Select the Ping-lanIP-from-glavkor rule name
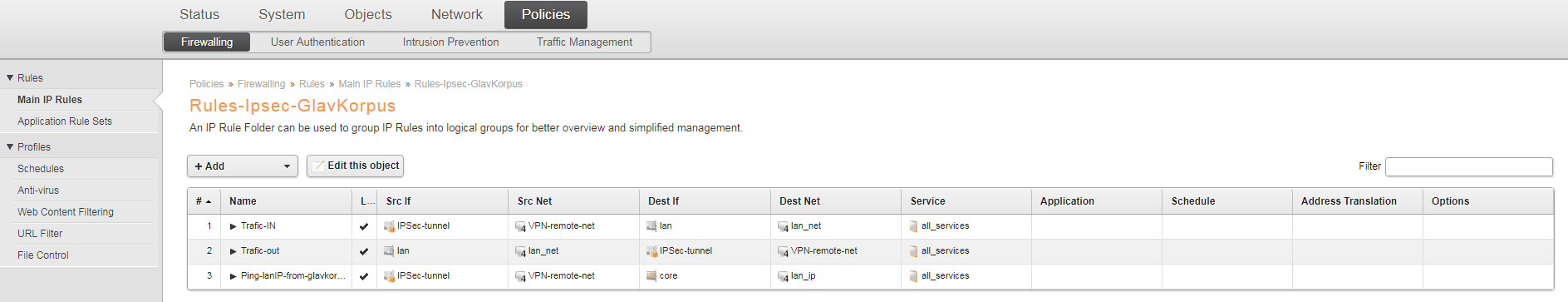This screenshot has width=1568, height=302. coord(293,276)
